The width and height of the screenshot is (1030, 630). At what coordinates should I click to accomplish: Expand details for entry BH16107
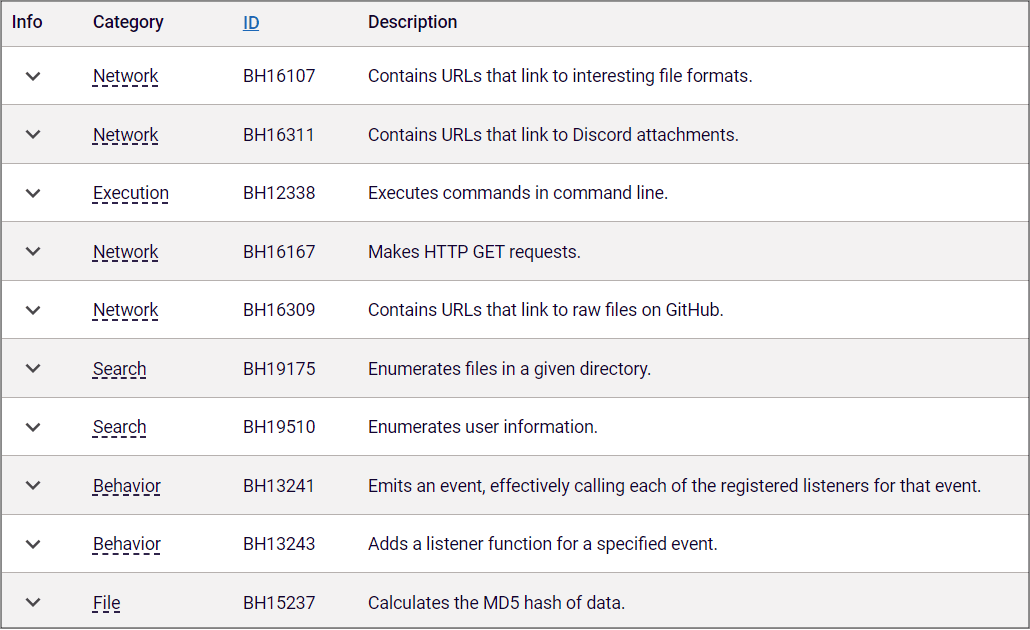tap(33, 75)
